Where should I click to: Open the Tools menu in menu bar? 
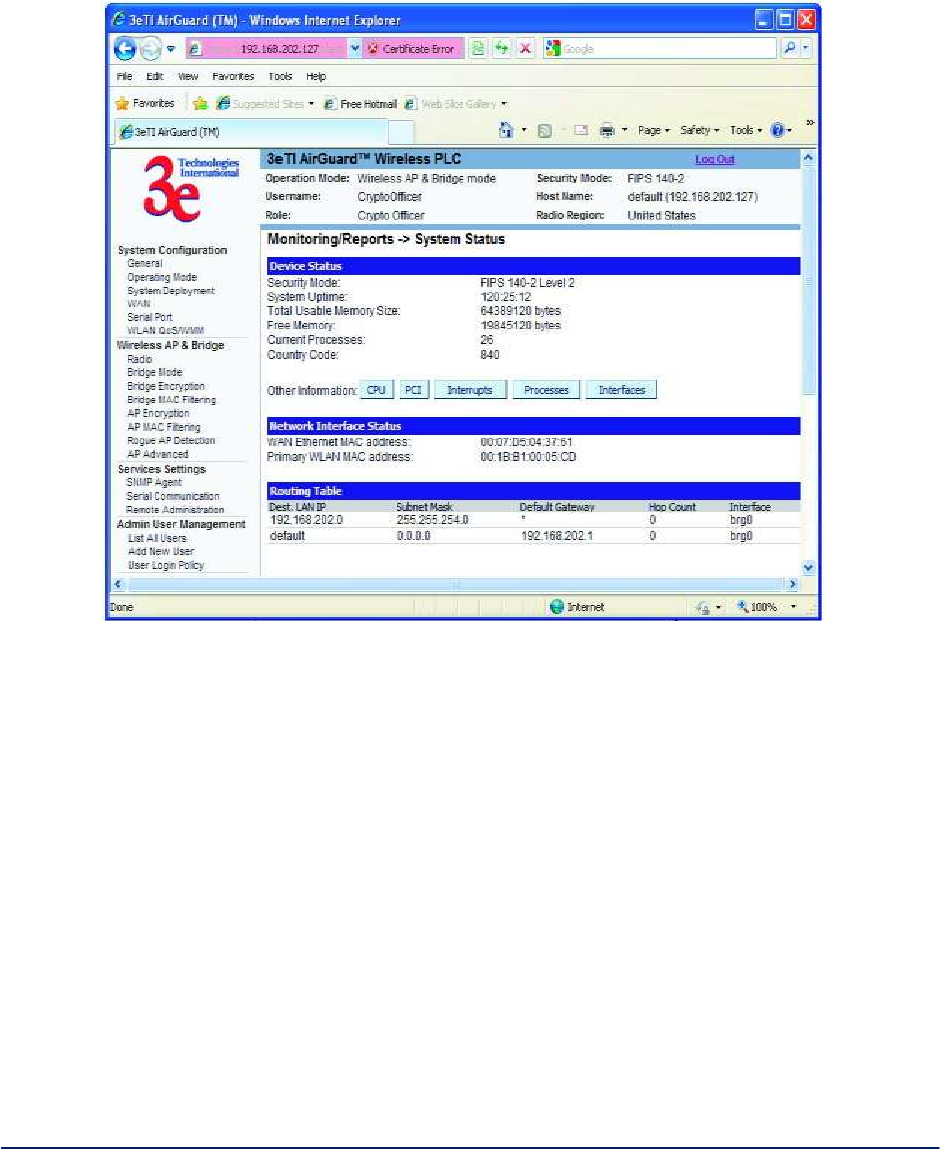pyautogui.click(x=281, y=76)
